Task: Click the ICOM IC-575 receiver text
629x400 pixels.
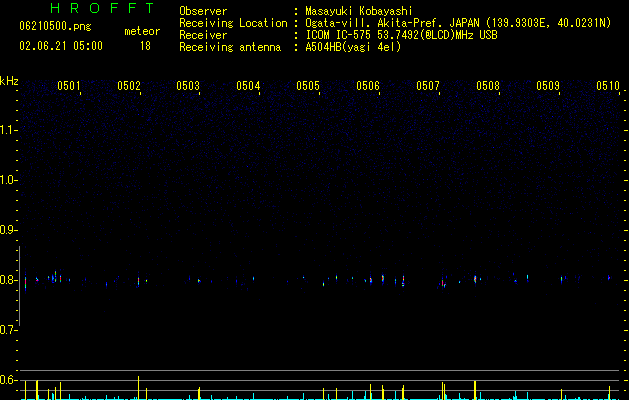Action: (x=401, y=35)
